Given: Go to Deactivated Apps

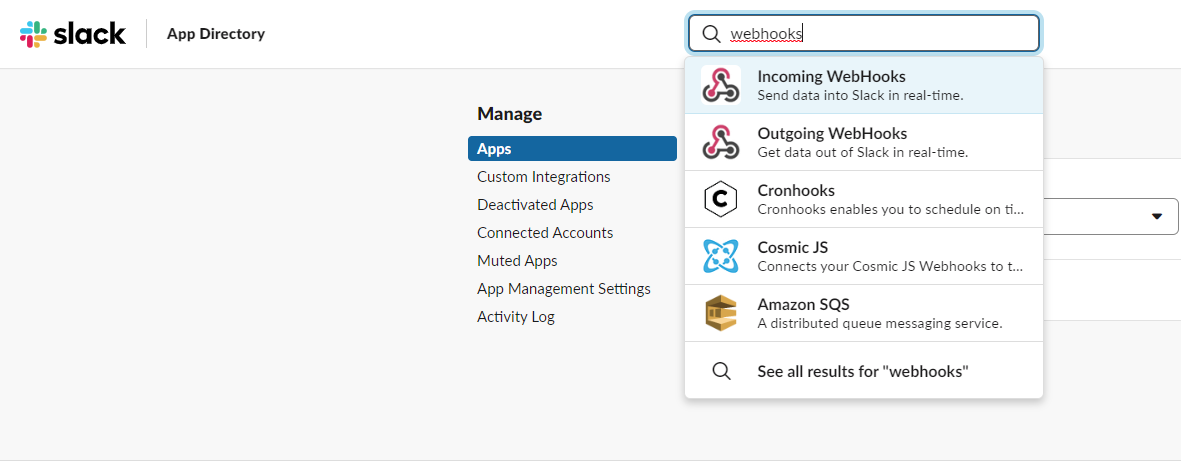Looking at the screenshot, I should 535,205.
